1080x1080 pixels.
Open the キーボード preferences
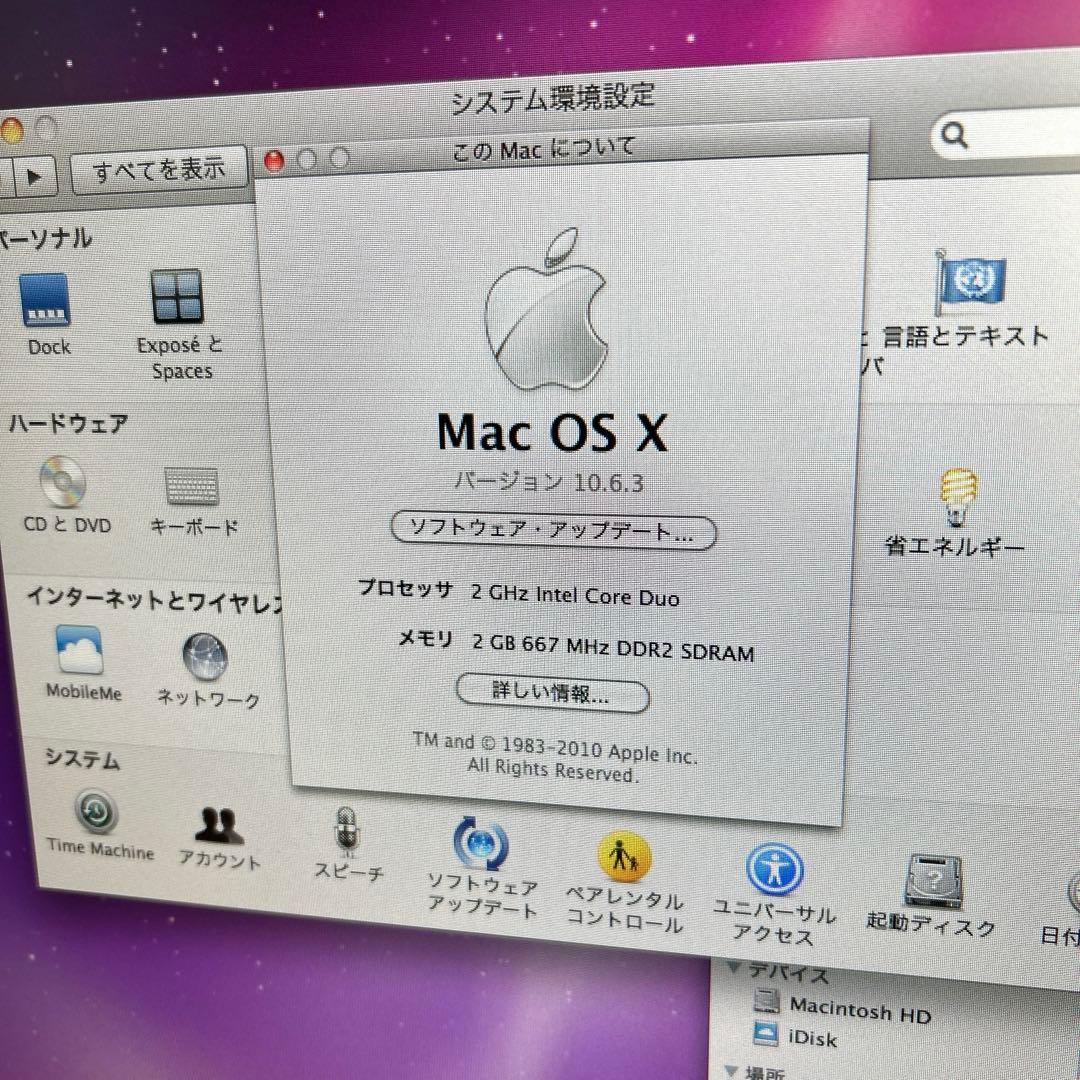point(193,487)
